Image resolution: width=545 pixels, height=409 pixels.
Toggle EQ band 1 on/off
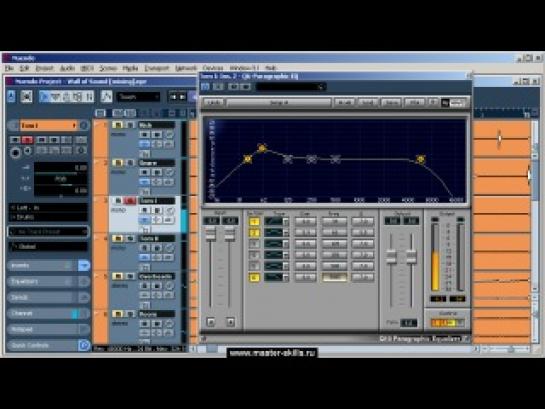pyautogui.click(x=254, y=221)
